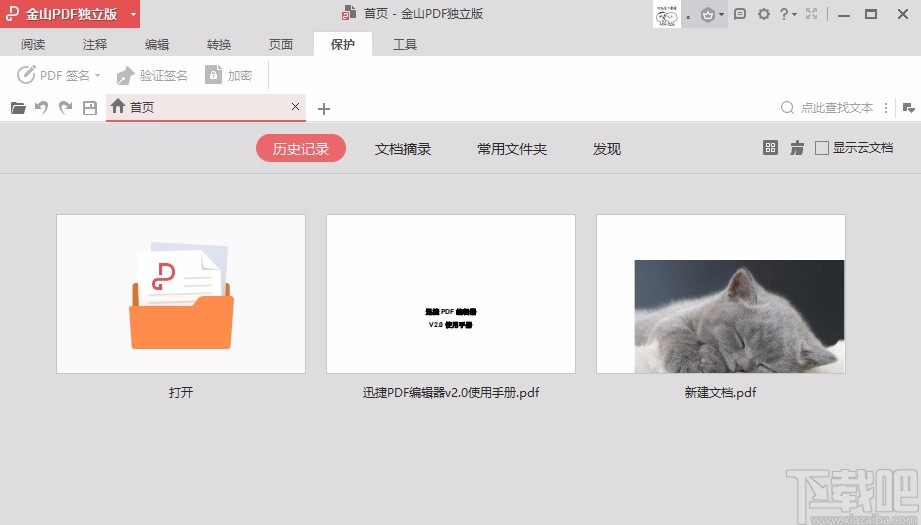
Task: Switch to the 转换 ribbon tab
Action: [219, 44]
